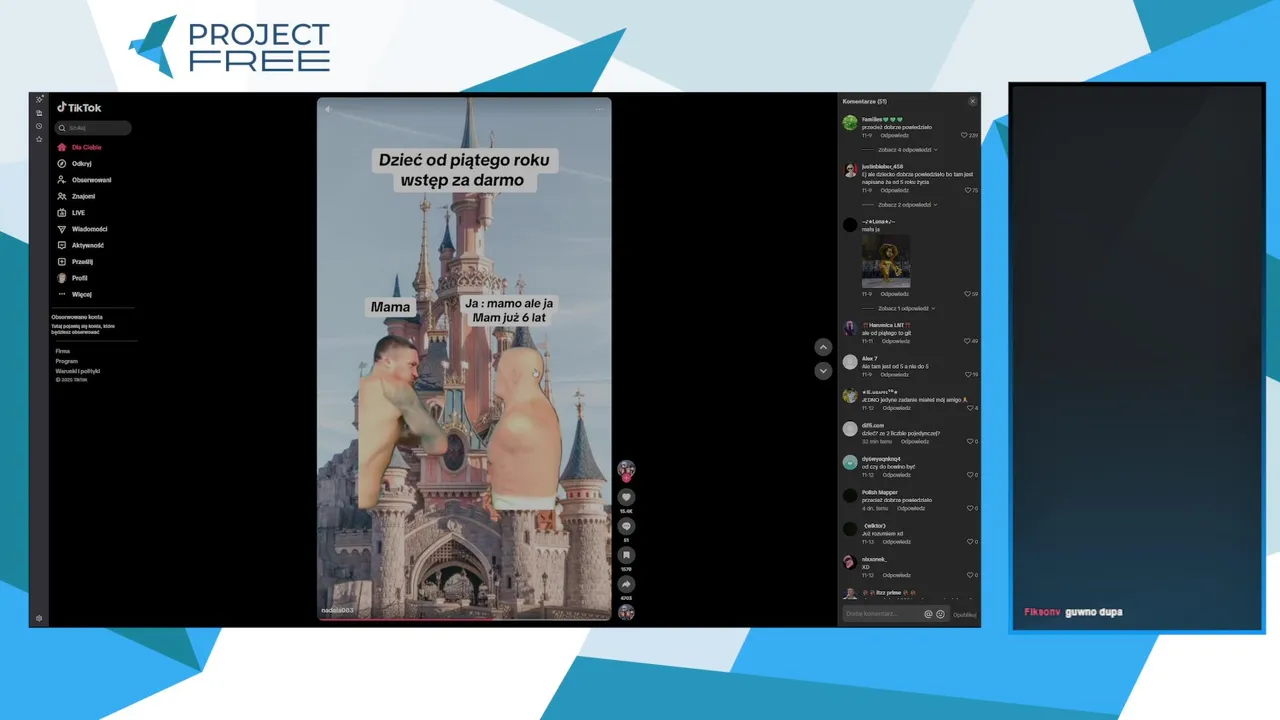Like the Families comment heart
This screenshot has height=720, width=1280.
click(965, 135)
